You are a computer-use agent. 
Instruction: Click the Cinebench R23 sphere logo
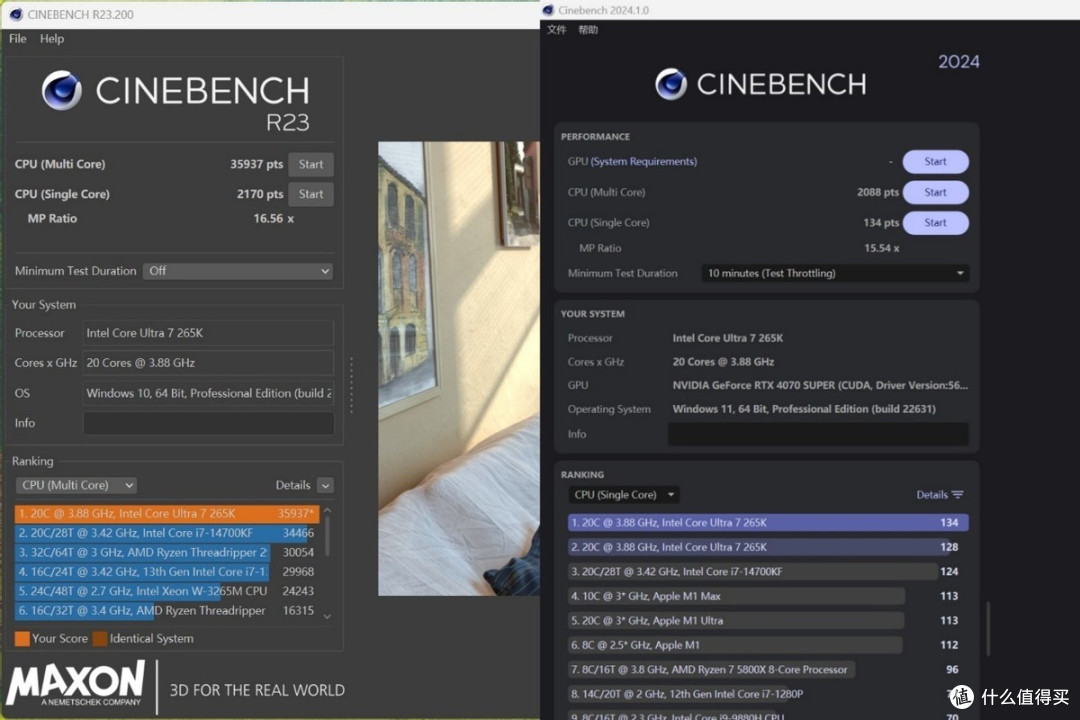click(62, 91)
